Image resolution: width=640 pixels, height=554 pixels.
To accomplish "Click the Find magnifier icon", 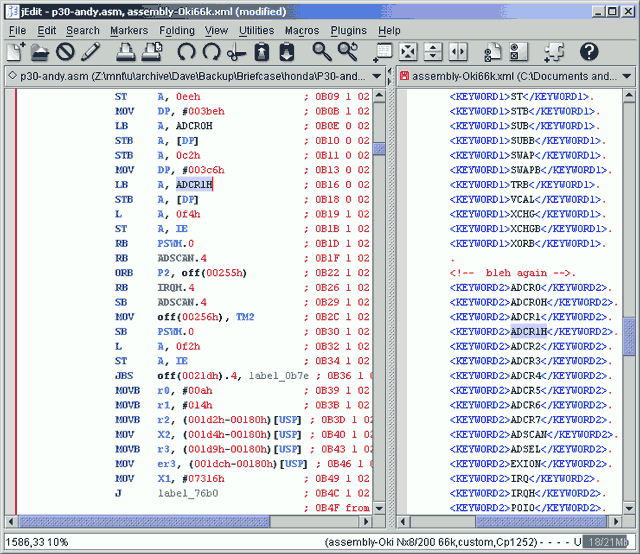I will pyautogui.click(x=322, y=52).
